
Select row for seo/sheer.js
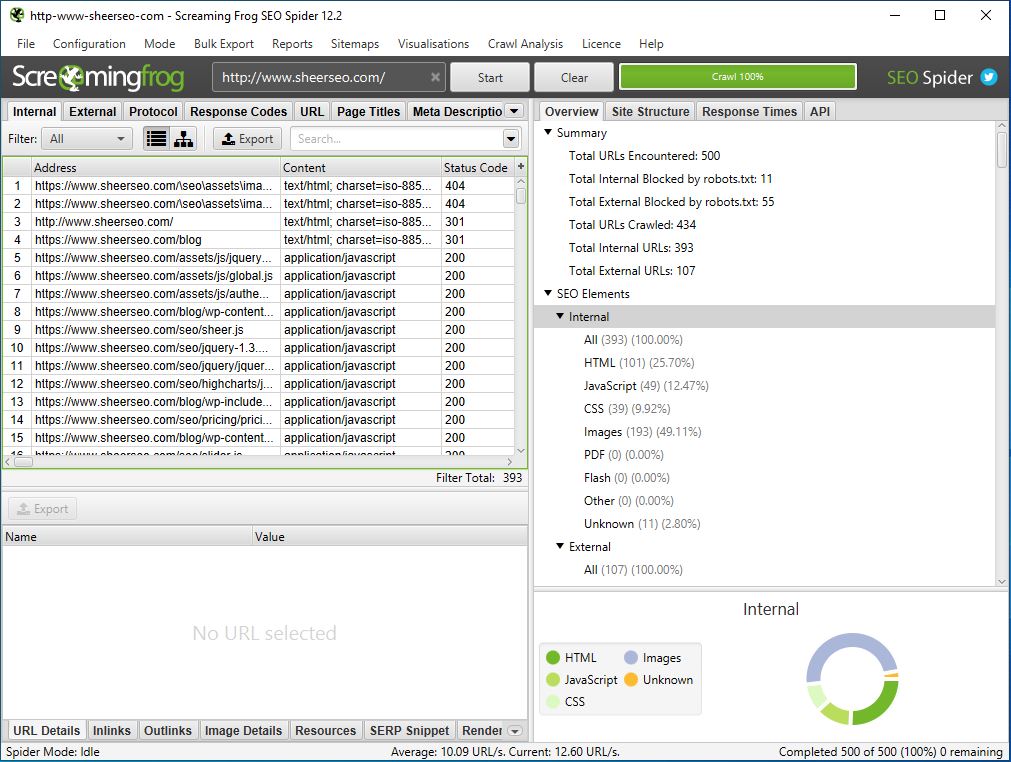pyautogui.click(x=259, y=329)
